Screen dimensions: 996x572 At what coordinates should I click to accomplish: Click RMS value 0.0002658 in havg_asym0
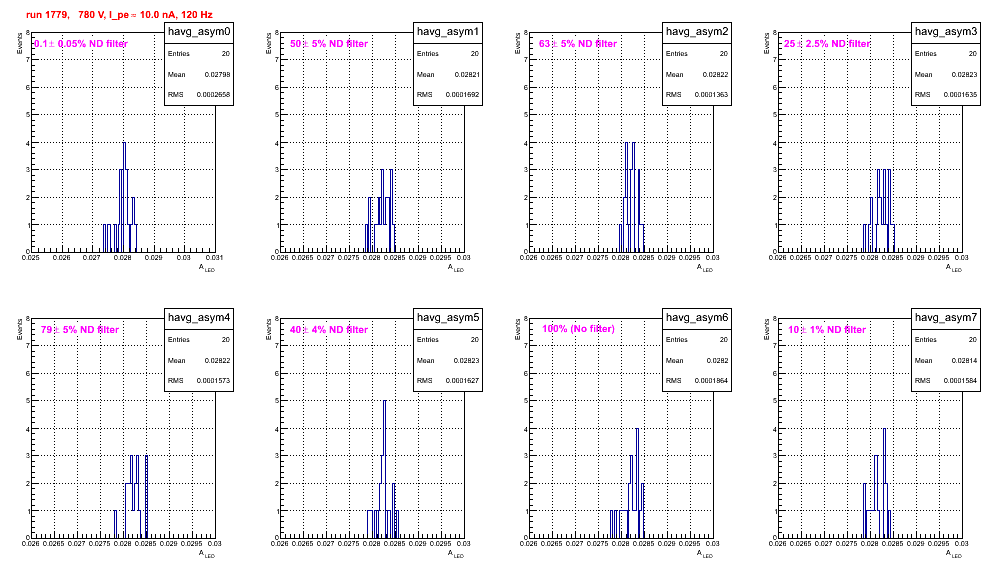pyautogui.click(x=213, y=95)
